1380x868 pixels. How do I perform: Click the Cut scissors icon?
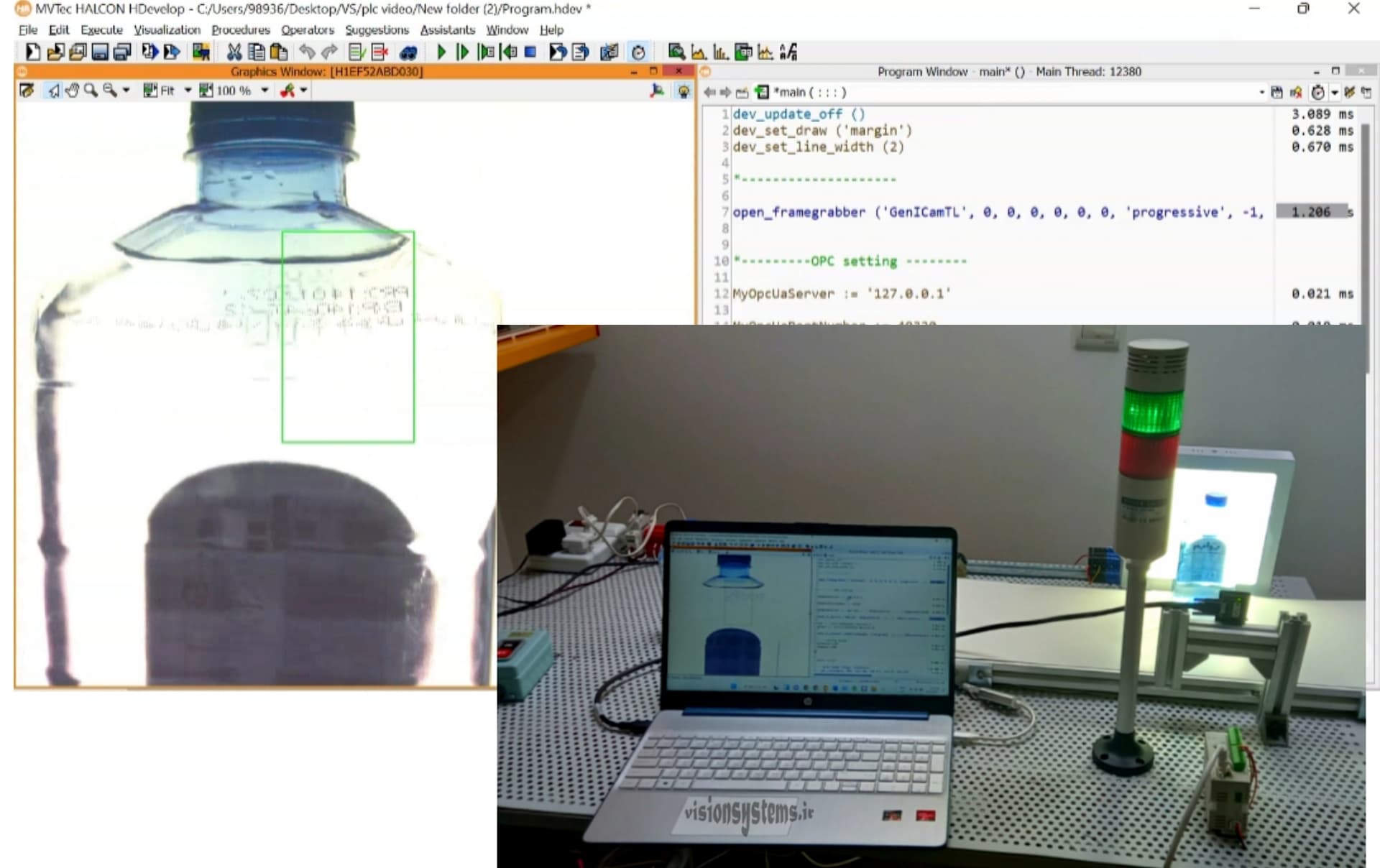point(234,52)
